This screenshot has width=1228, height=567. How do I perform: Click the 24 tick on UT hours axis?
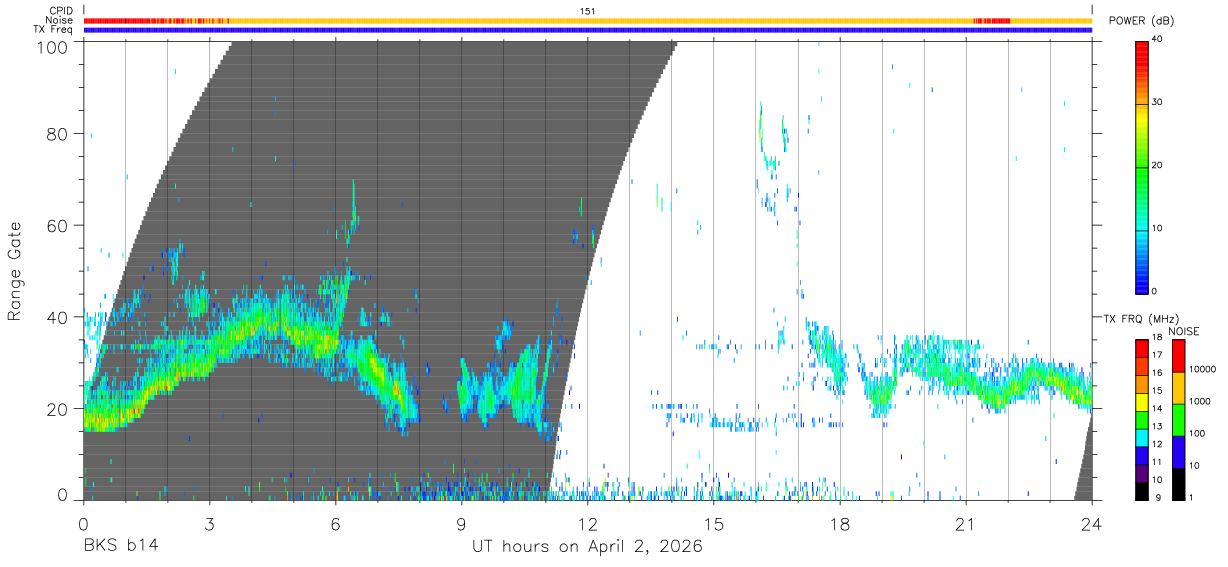(x=1092, y=524)
